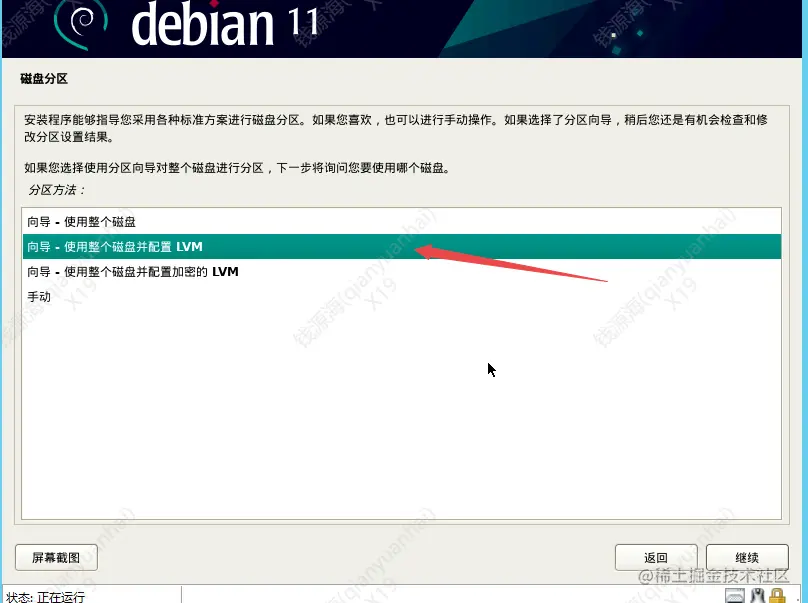
Task: Click the mouse capture icon in status bar
Action: pos(756,596)
